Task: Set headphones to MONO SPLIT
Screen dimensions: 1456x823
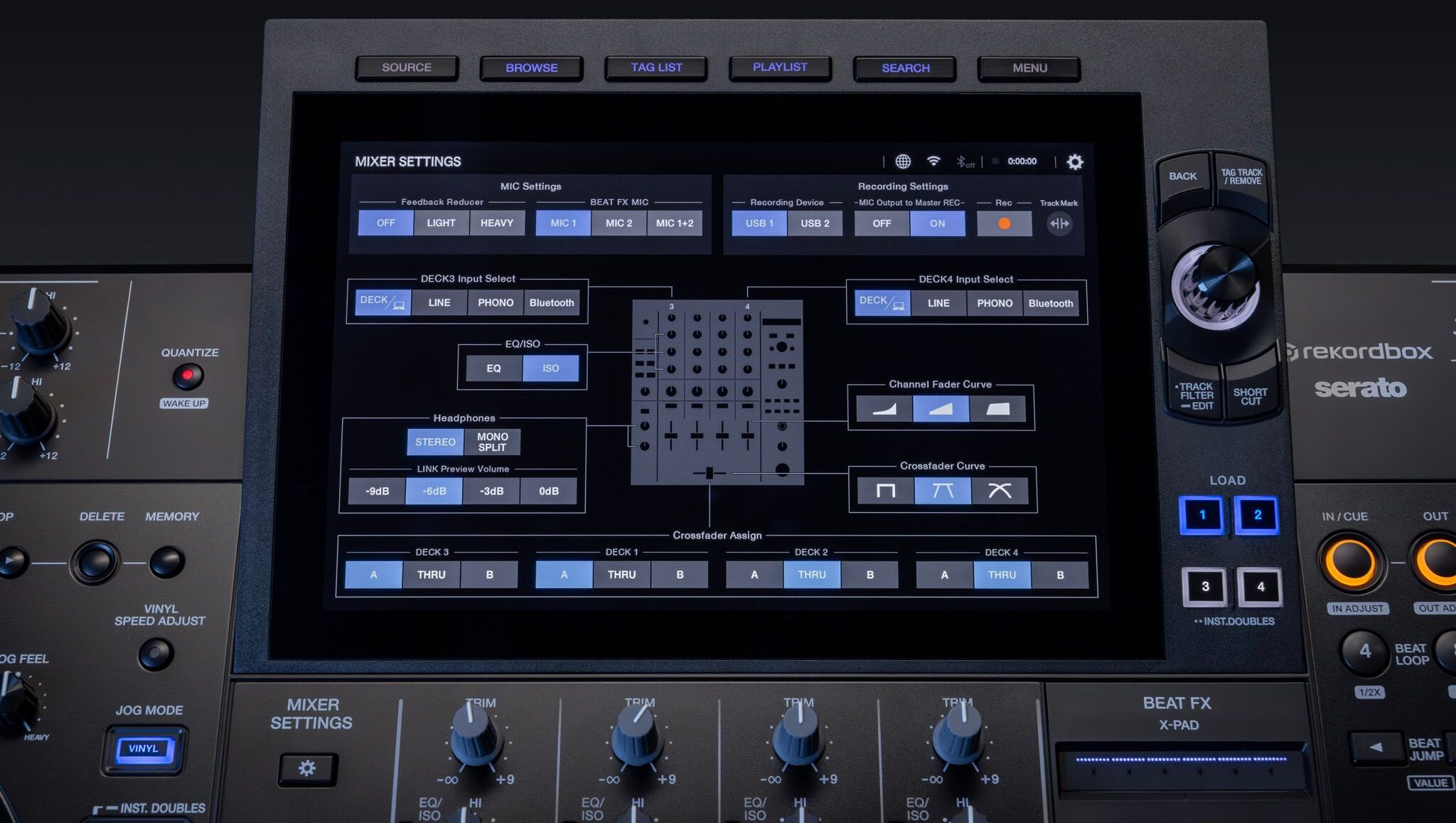Action: click(492, 442)
